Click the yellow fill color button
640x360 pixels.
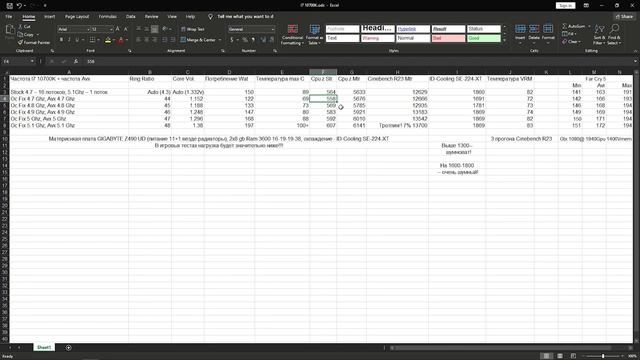click(x=108, y=40)
